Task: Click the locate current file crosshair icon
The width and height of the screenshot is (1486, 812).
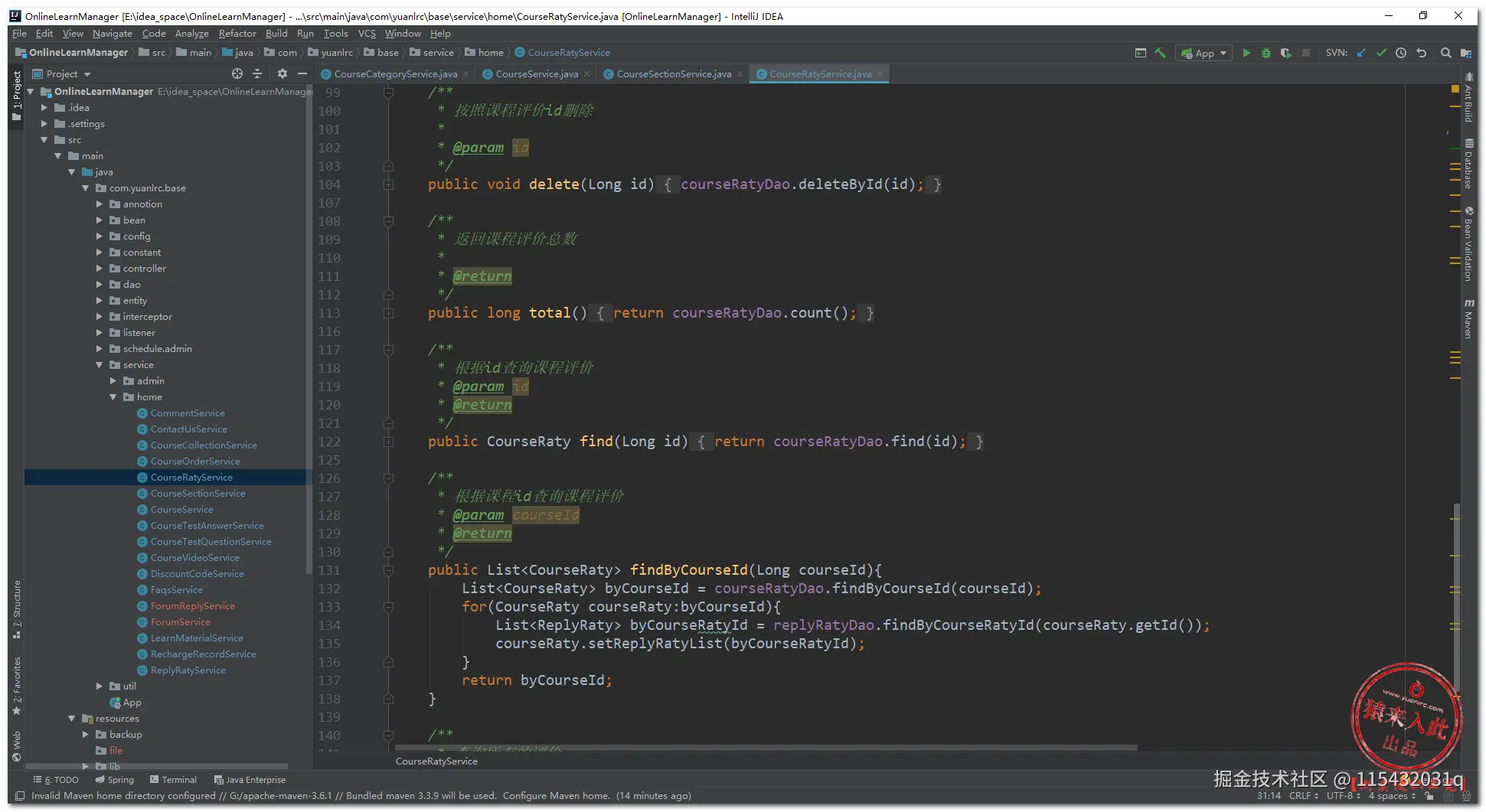Action: 237,73
